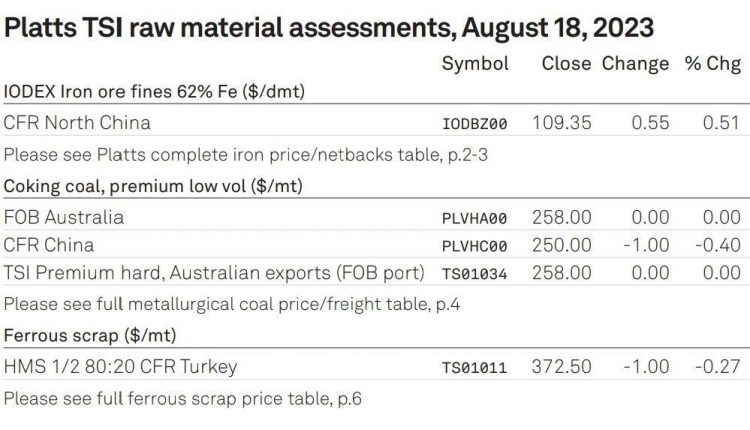Select the Coking coal premium low vol heading

coord(153,186)
